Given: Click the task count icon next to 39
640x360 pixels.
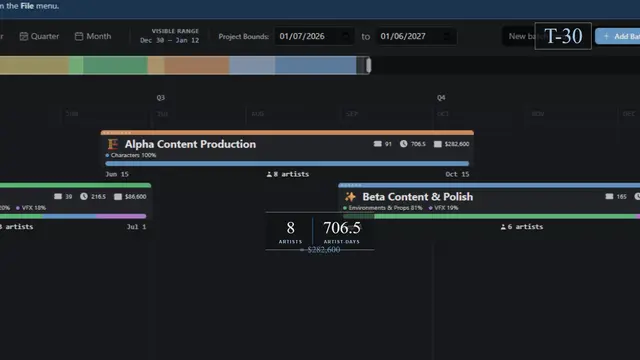Looking at the screenshot, I should click(x=58, y=196).
